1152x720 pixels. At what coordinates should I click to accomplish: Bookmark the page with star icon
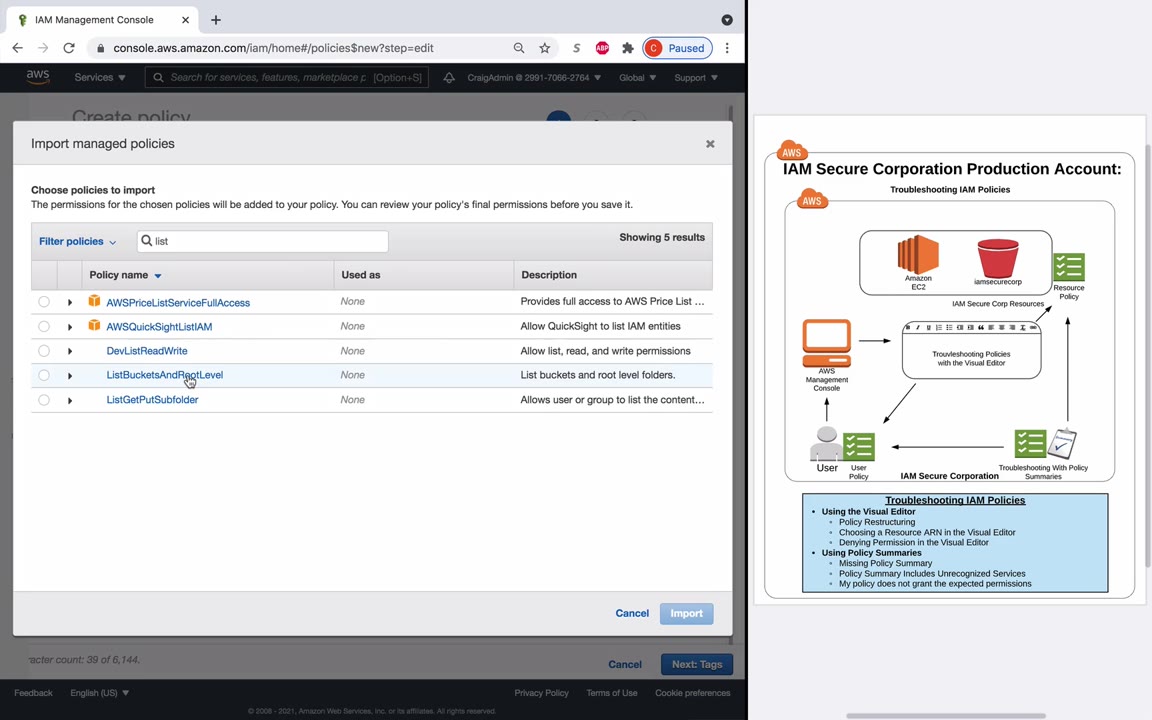(x=544, y=48)
